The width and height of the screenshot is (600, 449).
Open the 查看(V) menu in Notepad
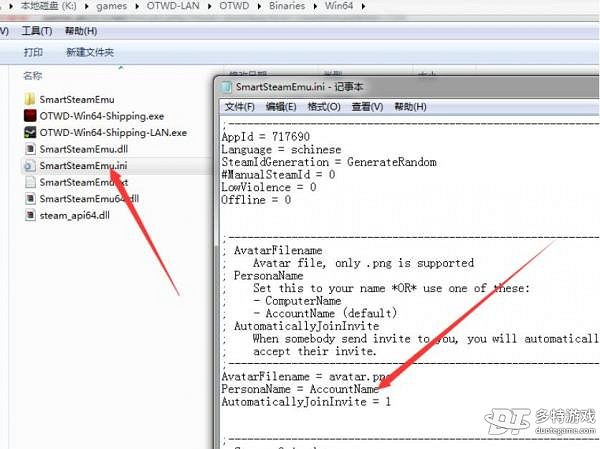367,107
